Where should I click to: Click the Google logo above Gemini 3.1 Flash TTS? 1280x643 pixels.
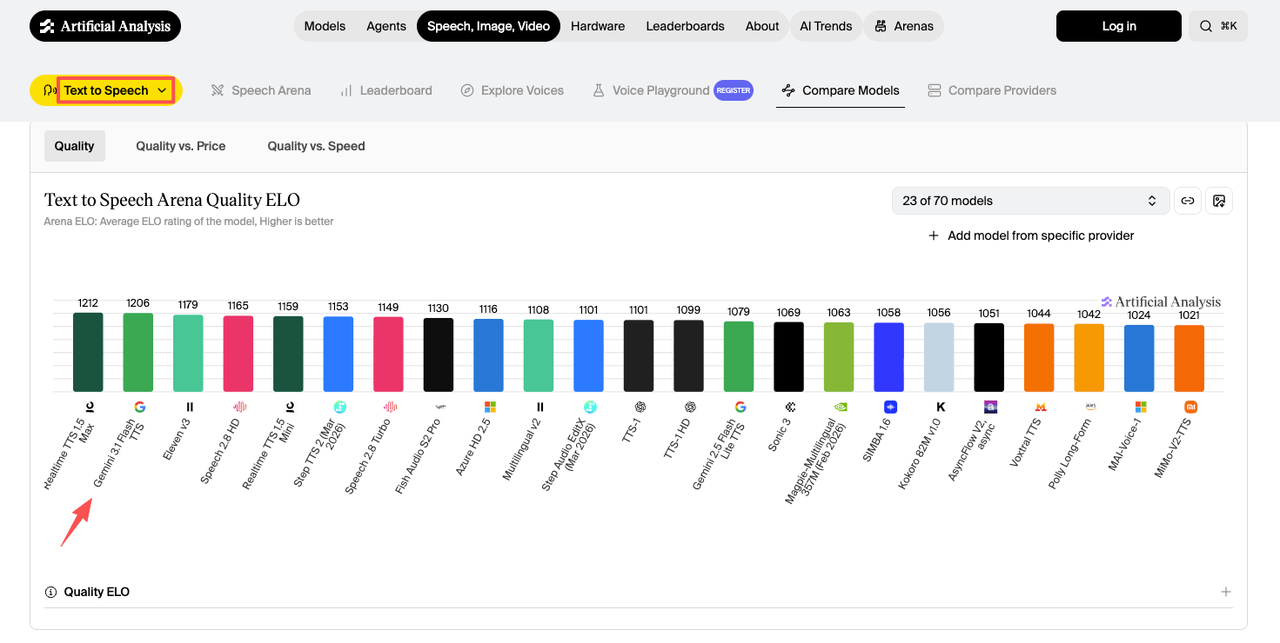point(139,407)
